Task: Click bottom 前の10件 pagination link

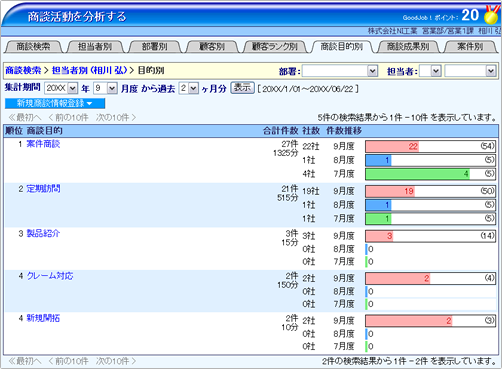Action: click(x=68, y=361)
